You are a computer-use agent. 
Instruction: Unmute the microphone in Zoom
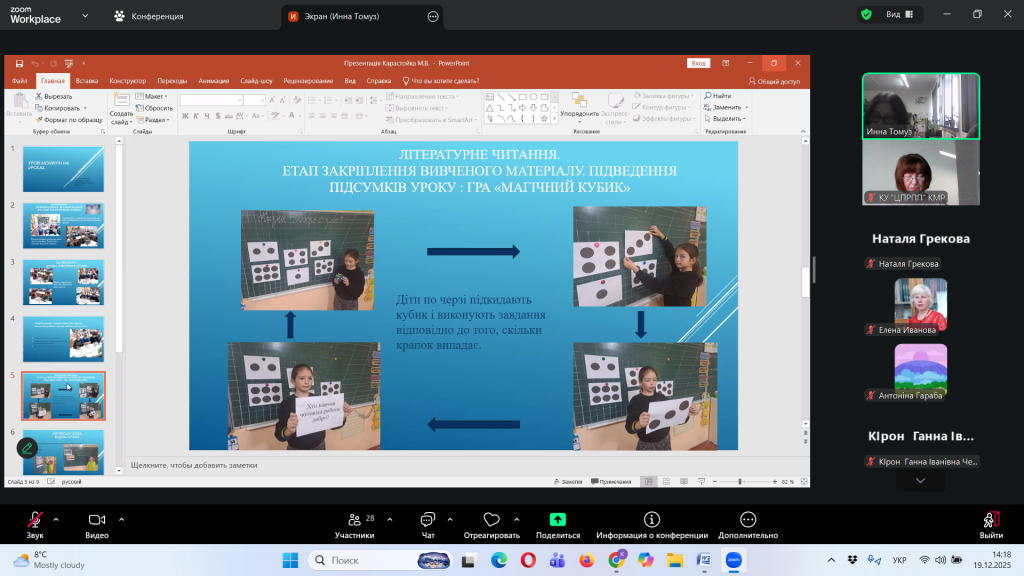(x=34, y=520)
